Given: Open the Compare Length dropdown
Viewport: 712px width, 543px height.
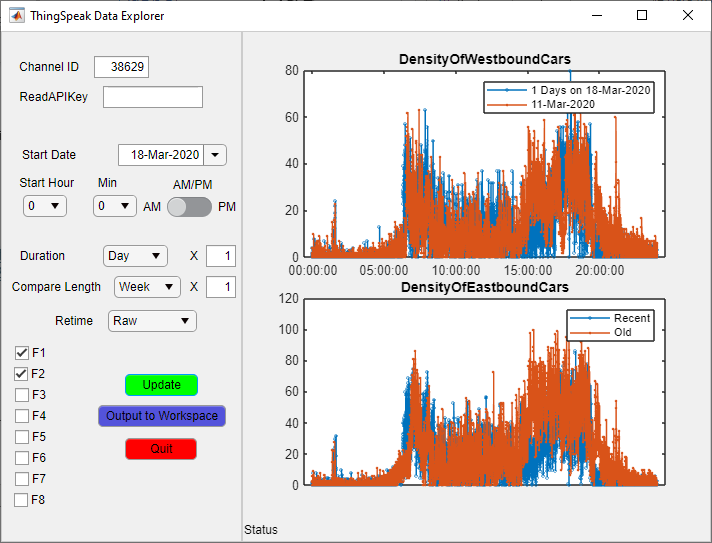Looking at the screenshot, I should 147,287.
